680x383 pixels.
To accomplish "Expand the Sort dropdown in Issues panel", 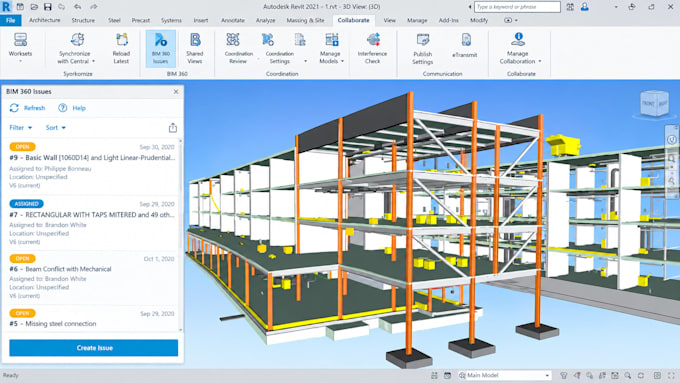I will [x=56, y=128].
